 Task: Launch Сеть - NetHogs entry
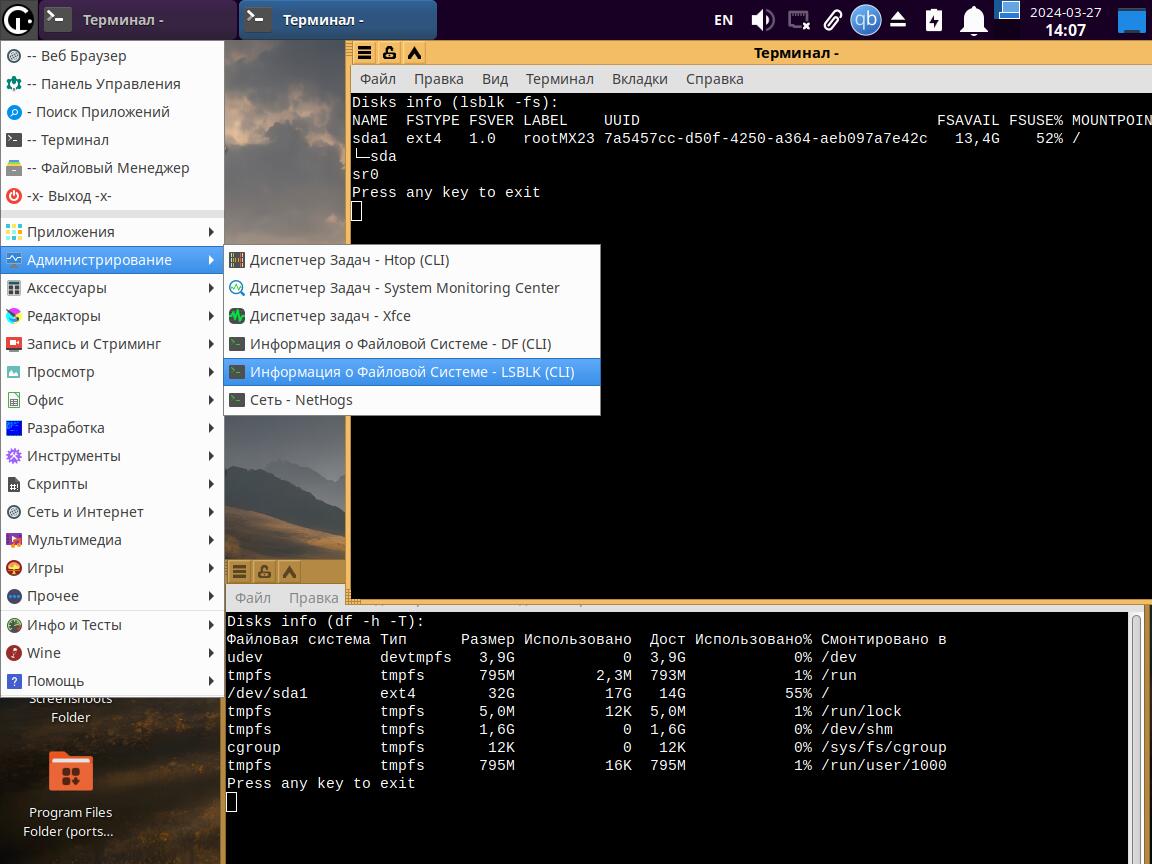301,400
